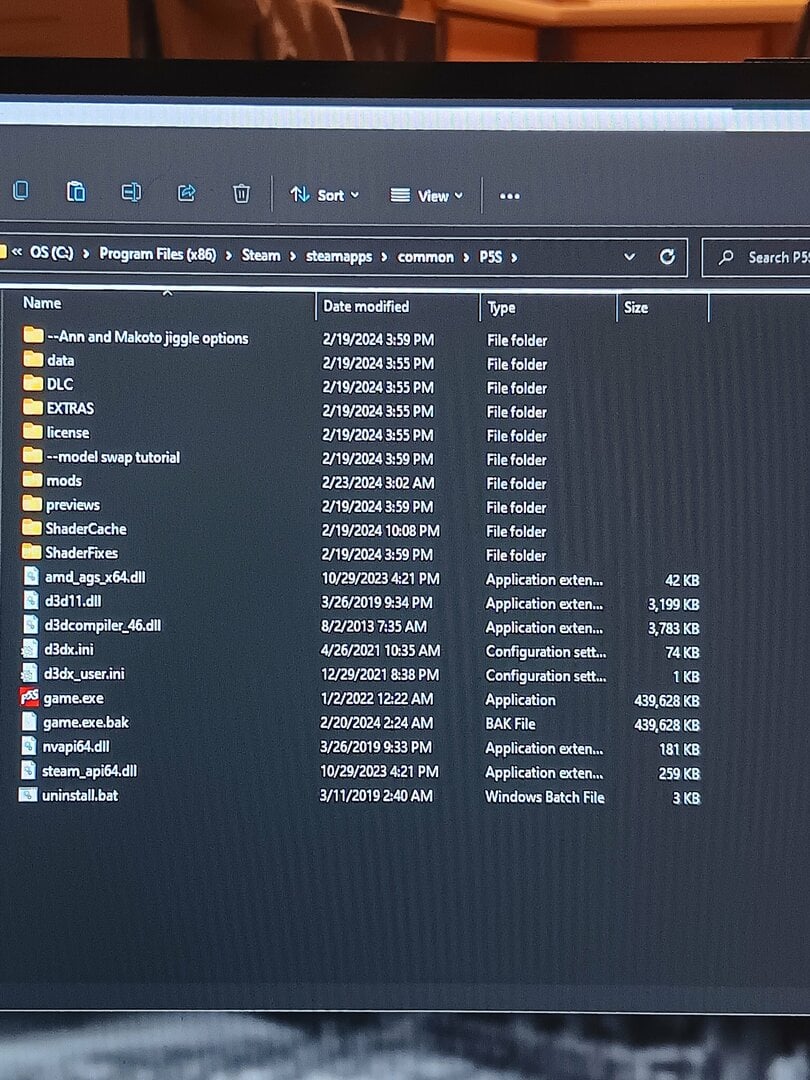Expand chevron after OS (C:) breadcrumb
The image size is (810, 1080).
click(86, 253)
